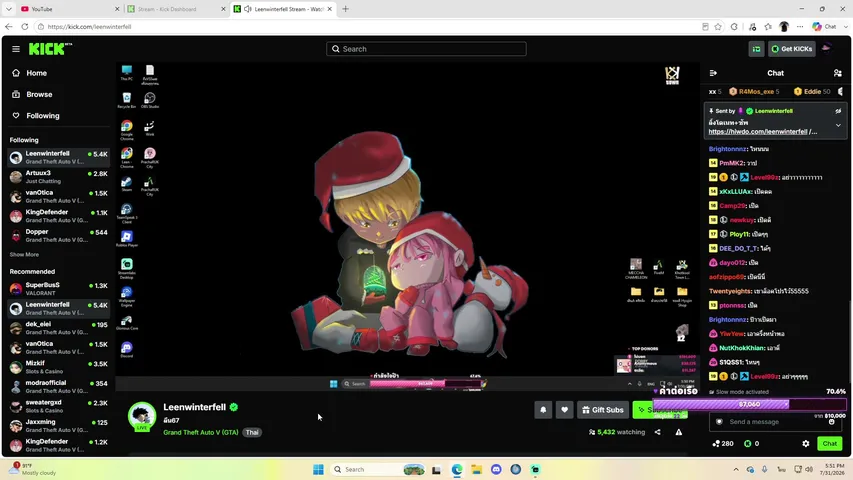Click the Eddie gifter leaderboard entry

813,91
